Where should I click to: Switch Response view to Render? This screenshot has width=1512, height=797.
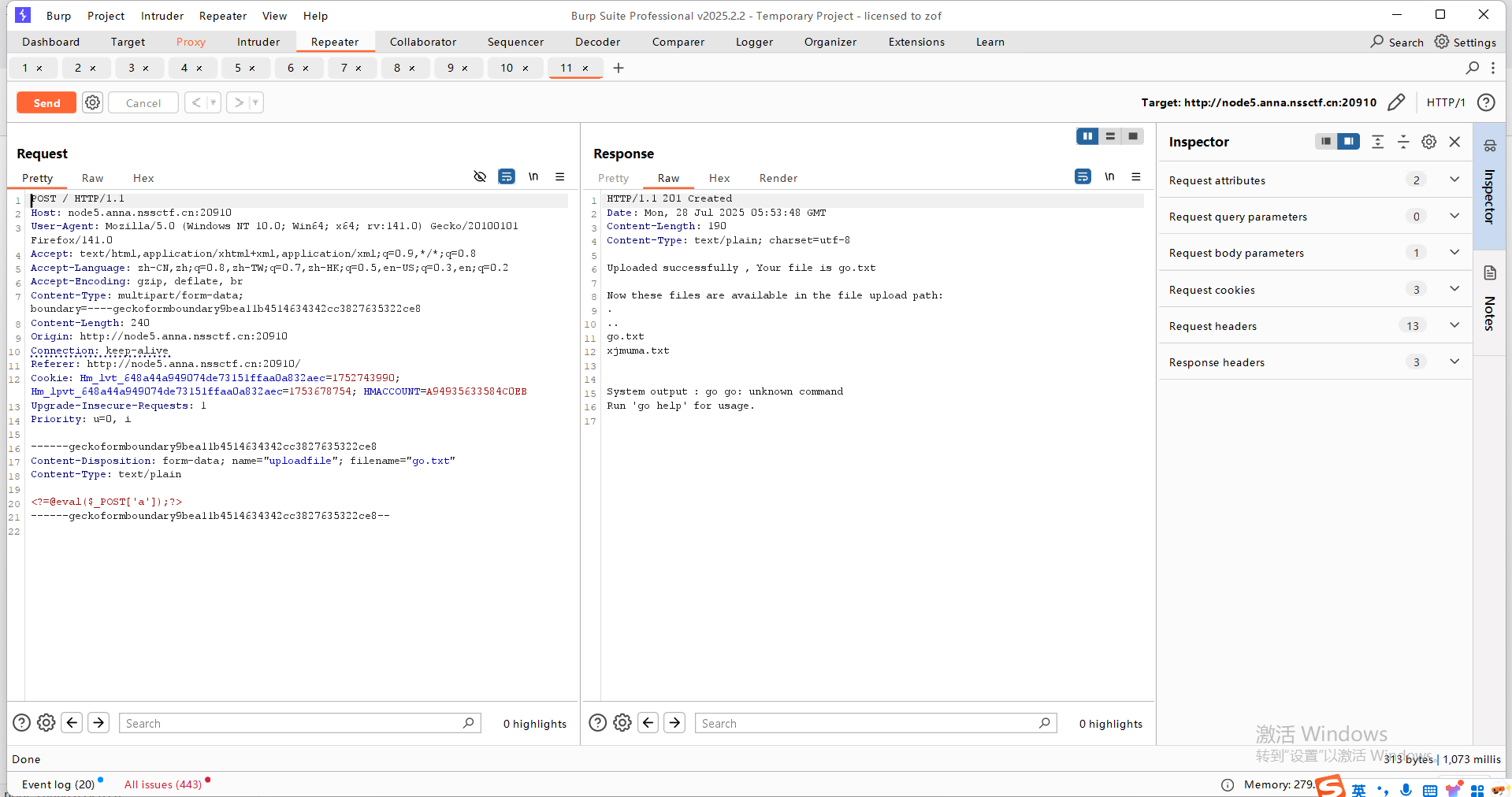click(x=778, y=178)
